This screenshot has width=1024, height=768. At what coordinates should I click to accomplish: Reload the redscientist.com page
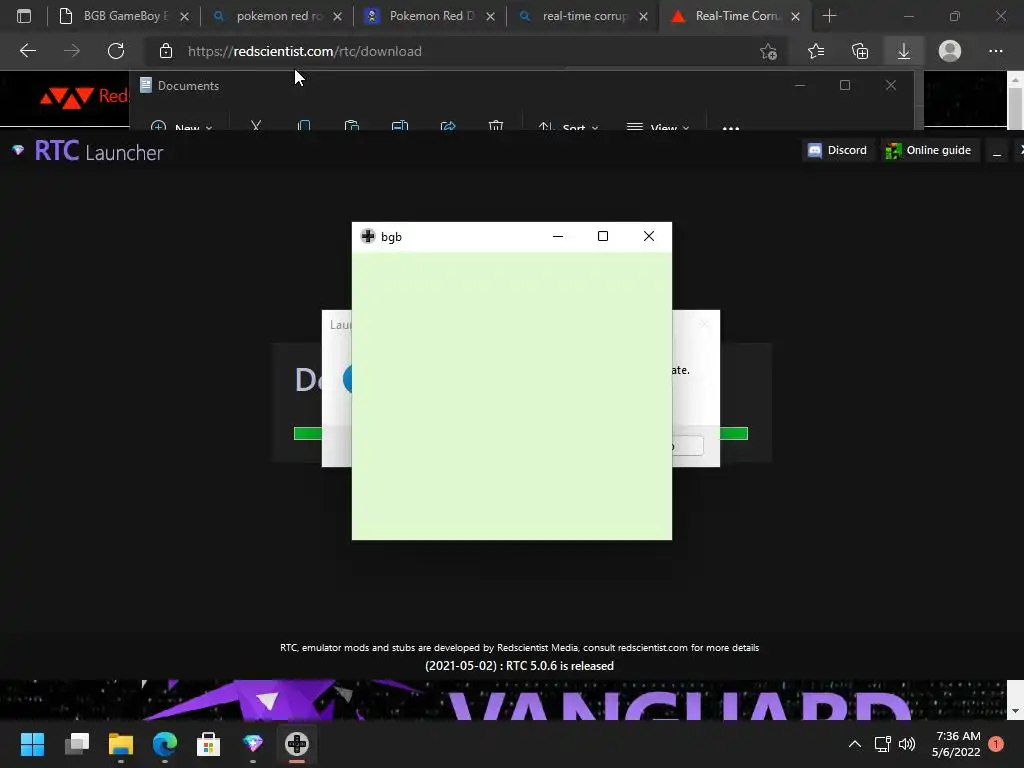(x=116, y=51)
